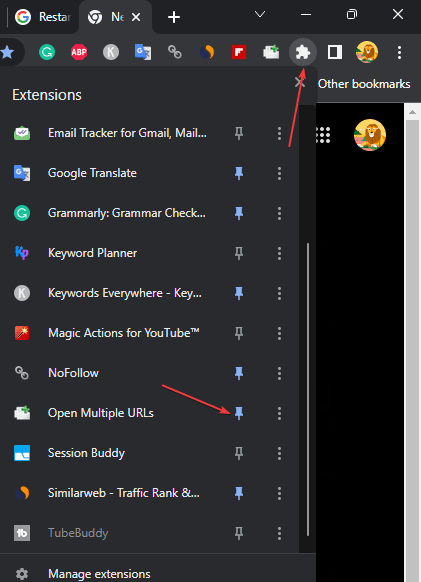Screen dimensions: 421x582
Task: Click the Google account lion avatar on the page
Action: tap(370, 135)
